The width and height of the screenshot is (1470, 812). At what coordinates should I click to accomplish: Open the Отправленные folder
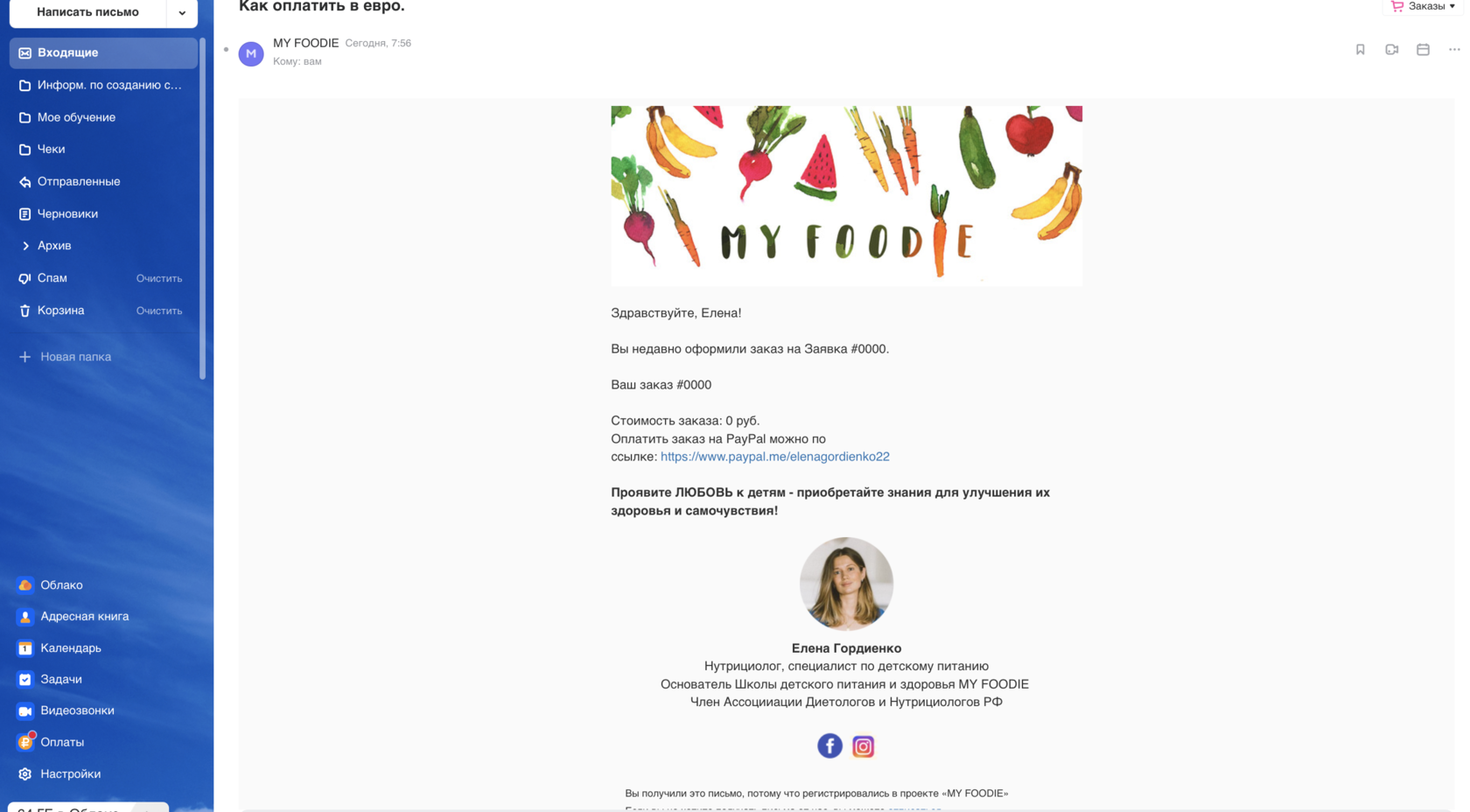pyautogui.click(x=103, y=181)
